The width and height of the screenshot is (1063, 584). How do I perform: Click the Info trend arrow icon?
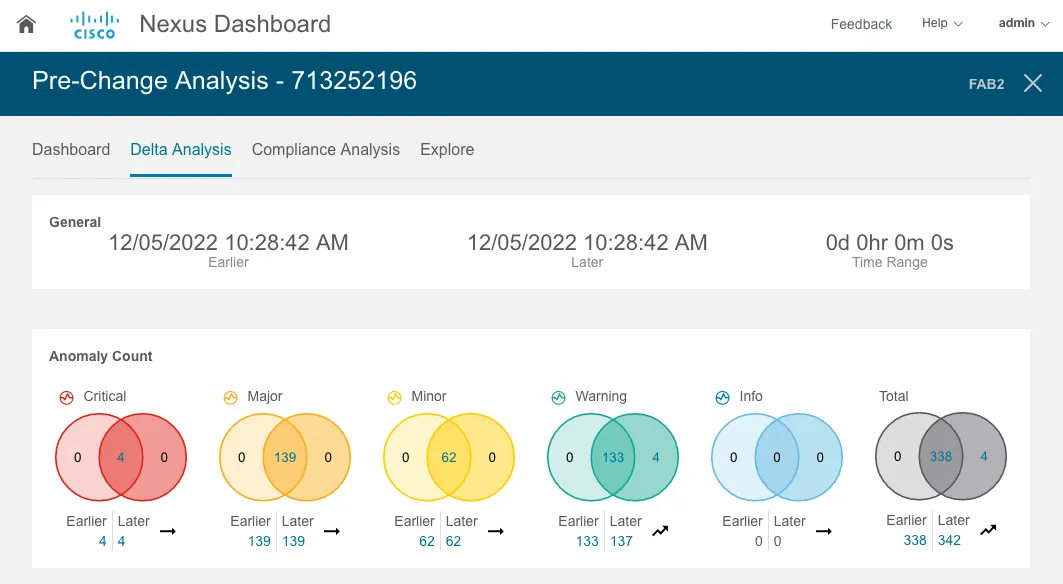824,531
